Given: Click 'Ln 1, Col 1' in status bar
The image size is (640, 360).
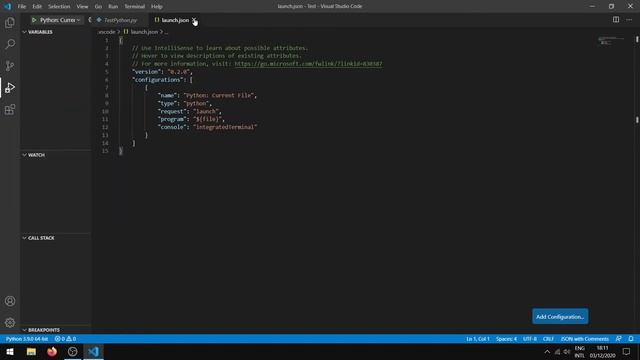Looking at the screenshot, I should click(478, 339).
